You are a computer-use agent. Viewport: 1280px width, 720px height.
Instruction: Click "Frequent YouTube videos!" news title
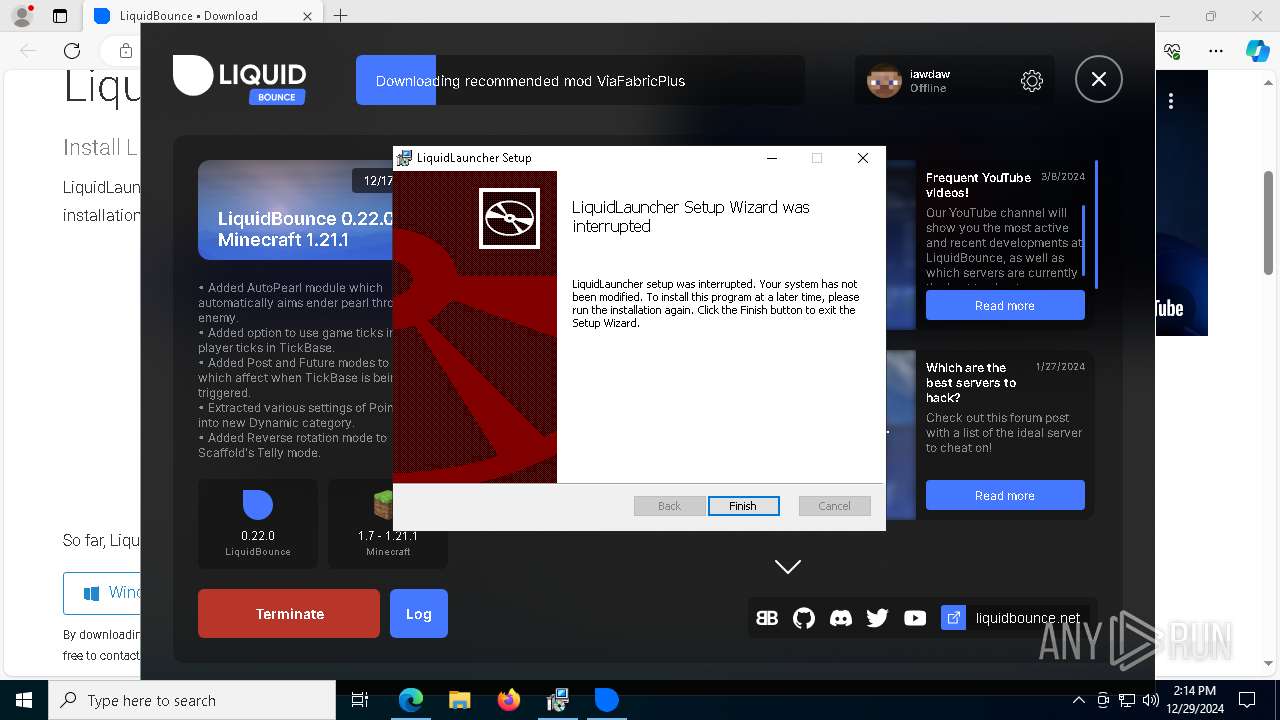(977, 185)
